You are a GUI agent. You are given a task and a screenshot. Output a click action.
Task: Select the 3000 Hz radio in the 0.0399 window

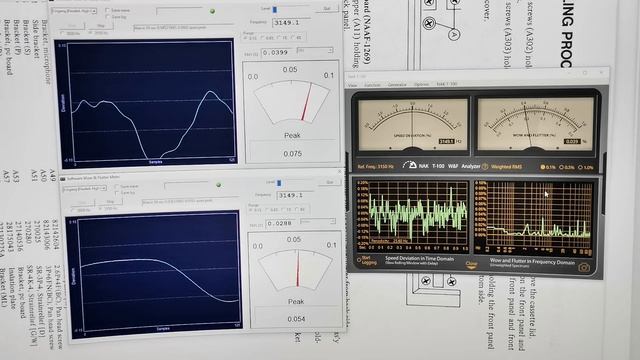(x=62, y=33)
